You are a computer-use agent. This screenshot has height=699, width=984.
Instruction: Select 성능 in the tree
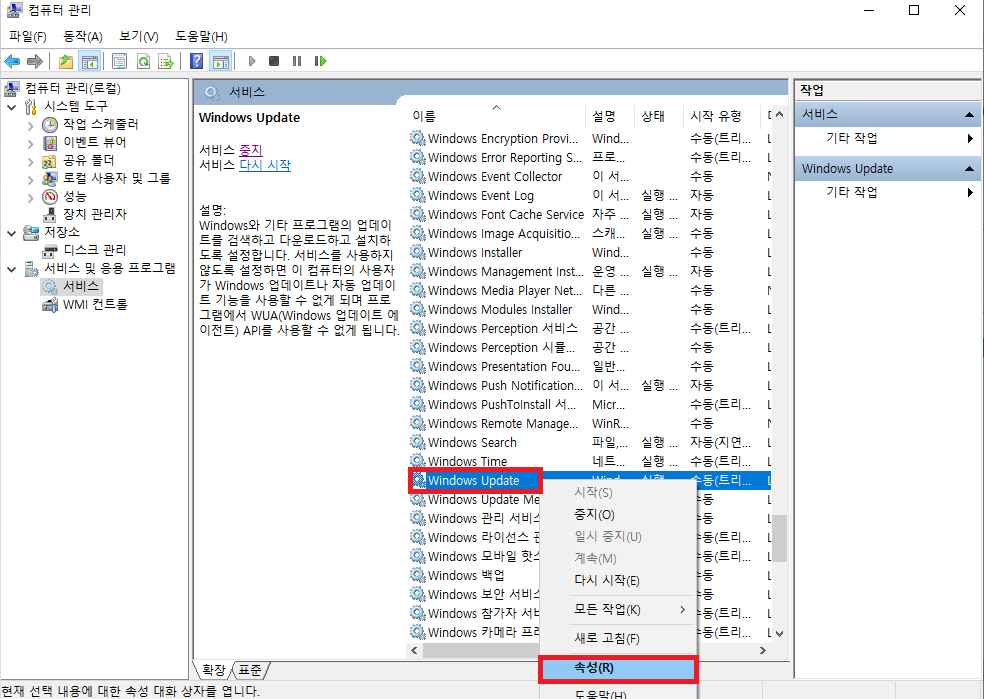click(74, 196)
